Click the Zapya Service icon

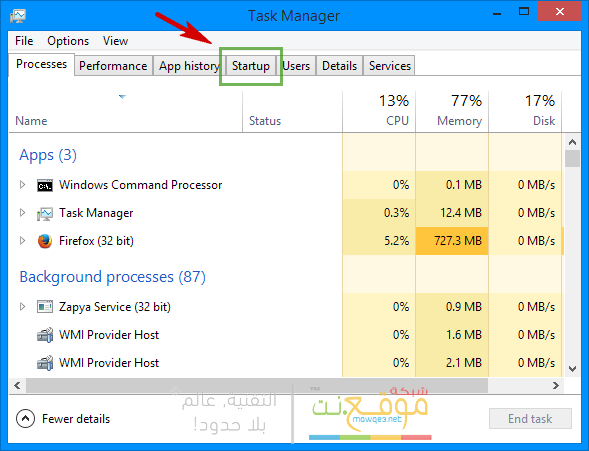pos(45,307)
